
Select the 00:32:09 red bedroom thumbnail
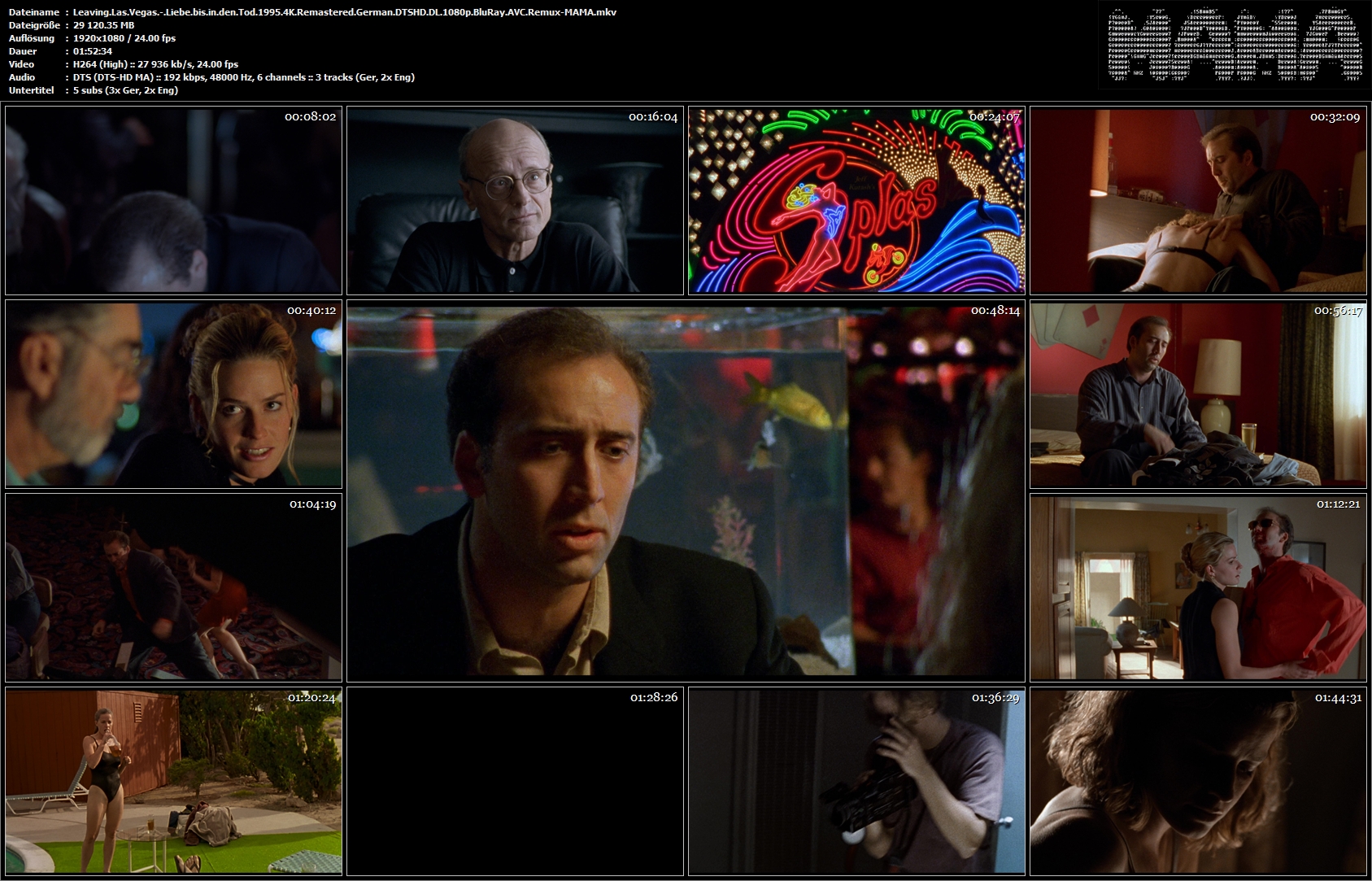pos(1198,200)
